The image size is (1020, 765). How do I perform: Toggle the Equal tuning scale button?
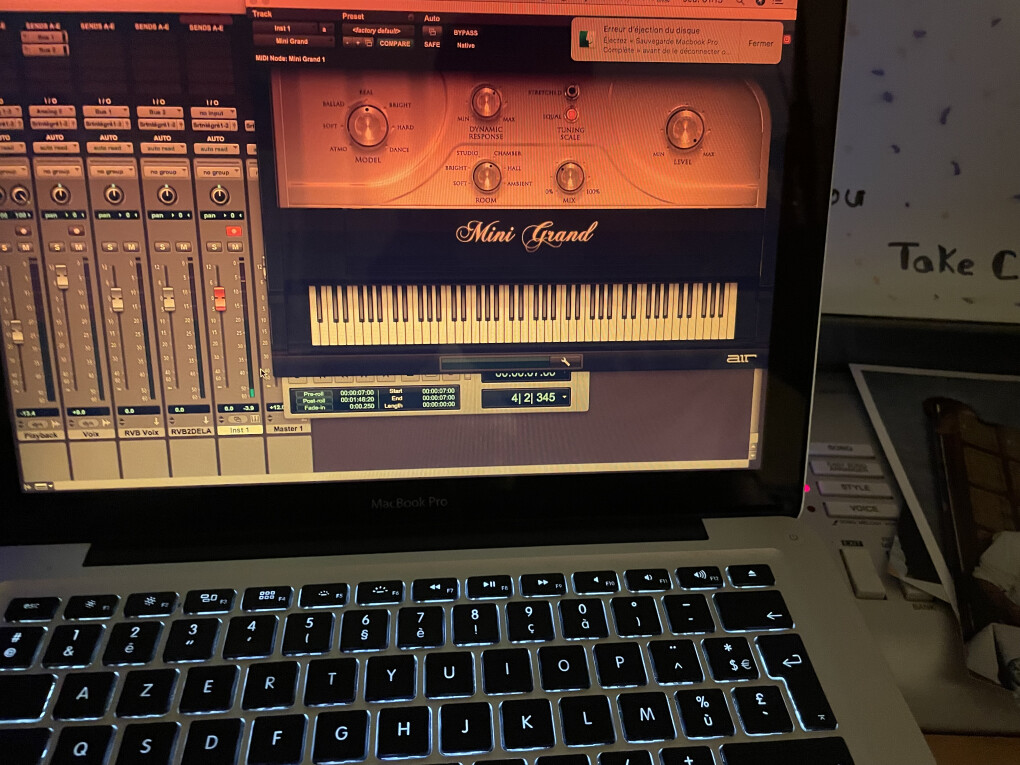coord(570,115)
